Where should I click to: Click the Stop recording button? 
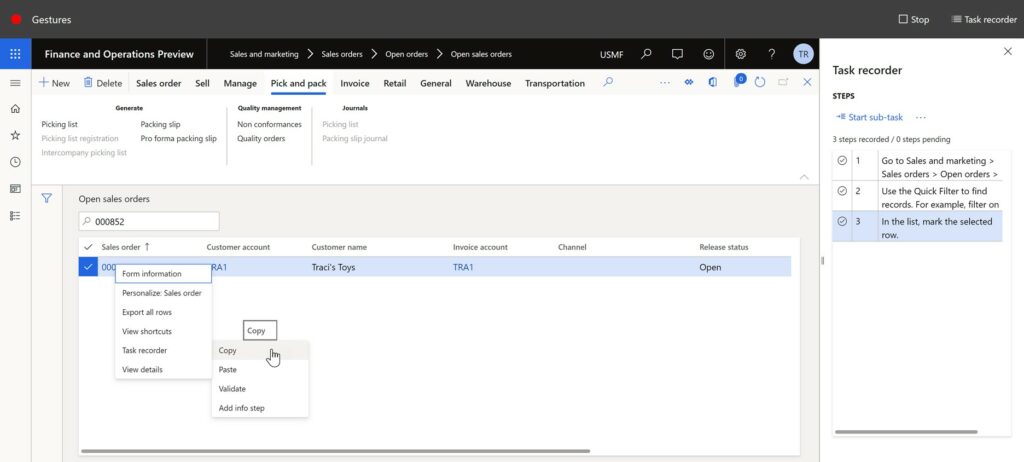point(914,20)
